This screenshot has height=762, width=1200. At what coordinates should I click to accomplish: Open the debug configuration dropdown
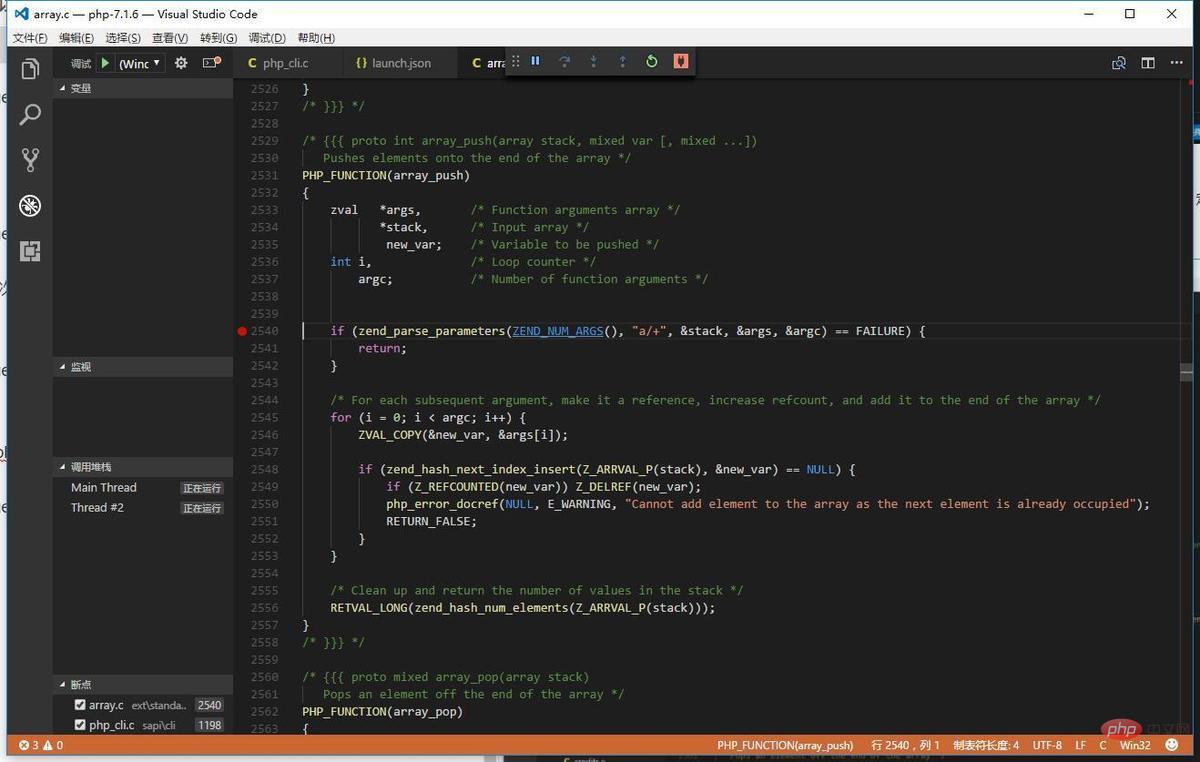tap(140, 63)
